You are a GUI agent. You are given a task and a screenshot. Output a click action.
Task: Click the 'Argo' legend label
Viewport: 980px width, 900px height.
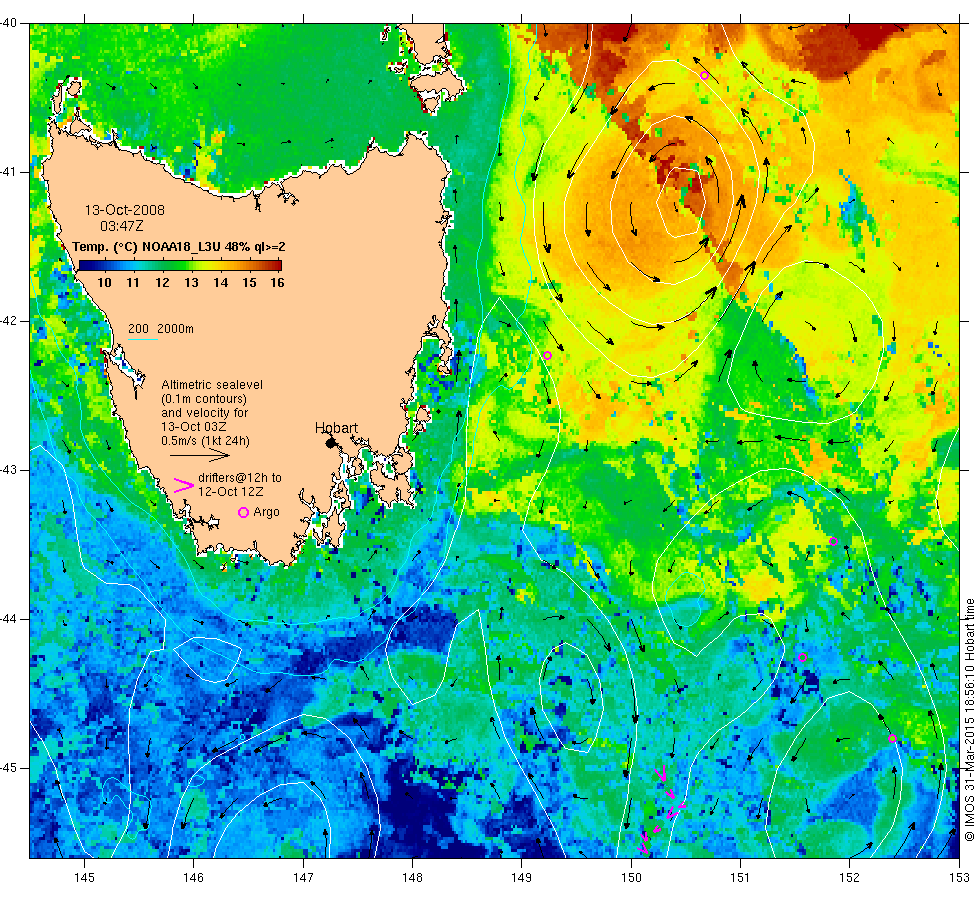(x=266, y=512)
